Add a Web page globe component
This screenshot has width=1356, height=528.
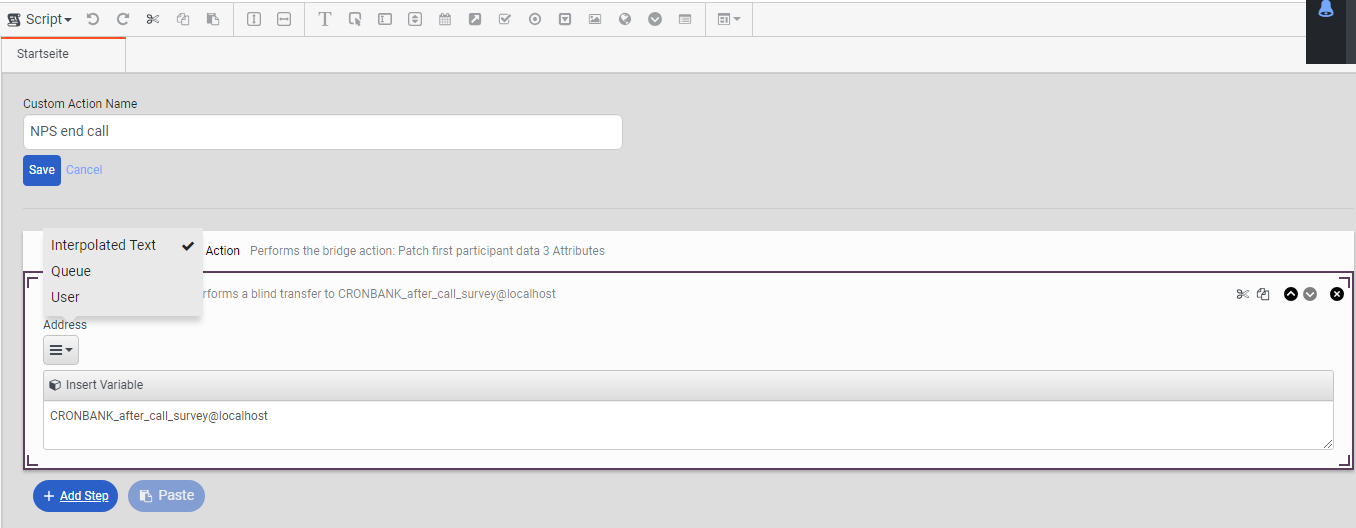pyautogui.click(x=625, y=19)
